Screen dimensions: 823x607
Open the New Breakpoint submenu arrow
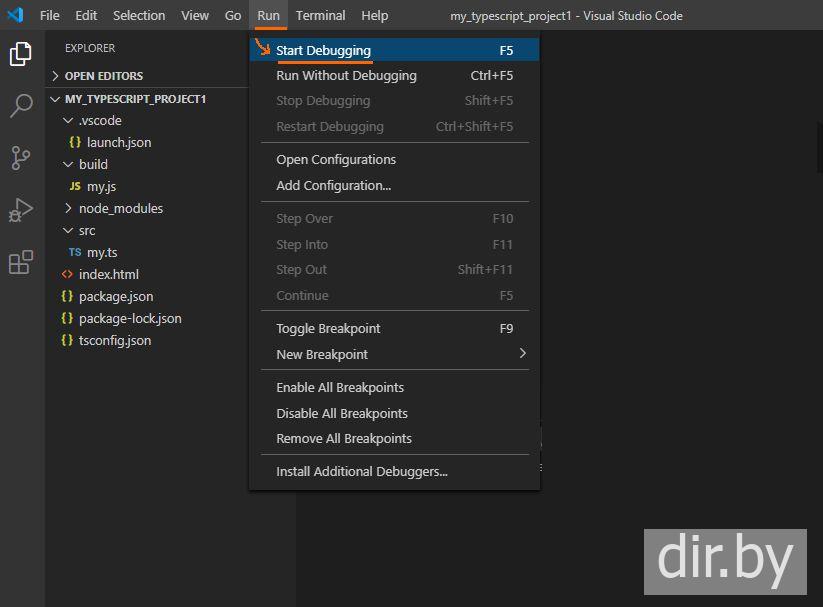522,354
